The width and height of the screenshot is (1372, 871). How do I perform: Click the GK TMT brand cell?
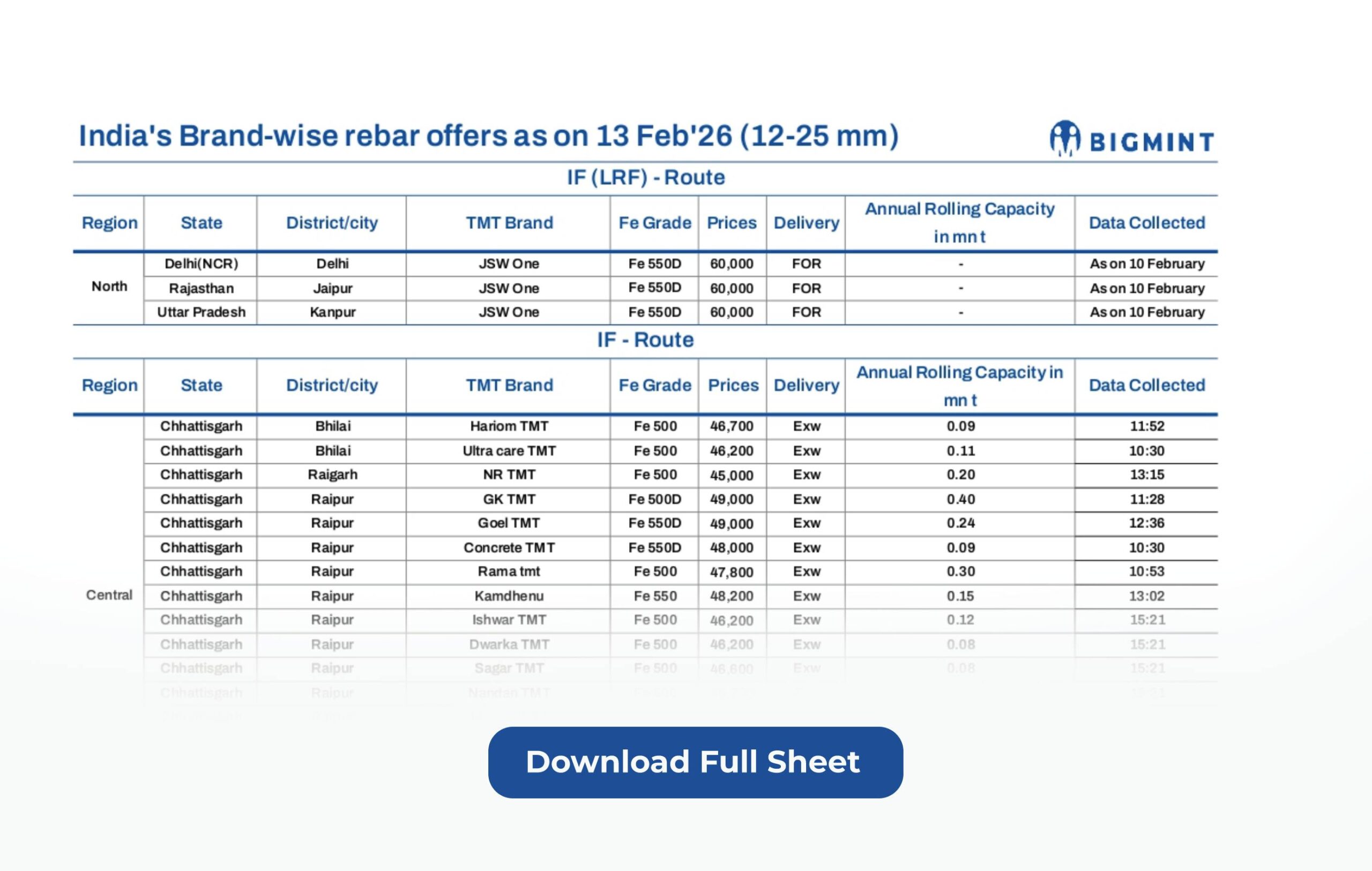[x=508, y=499]
